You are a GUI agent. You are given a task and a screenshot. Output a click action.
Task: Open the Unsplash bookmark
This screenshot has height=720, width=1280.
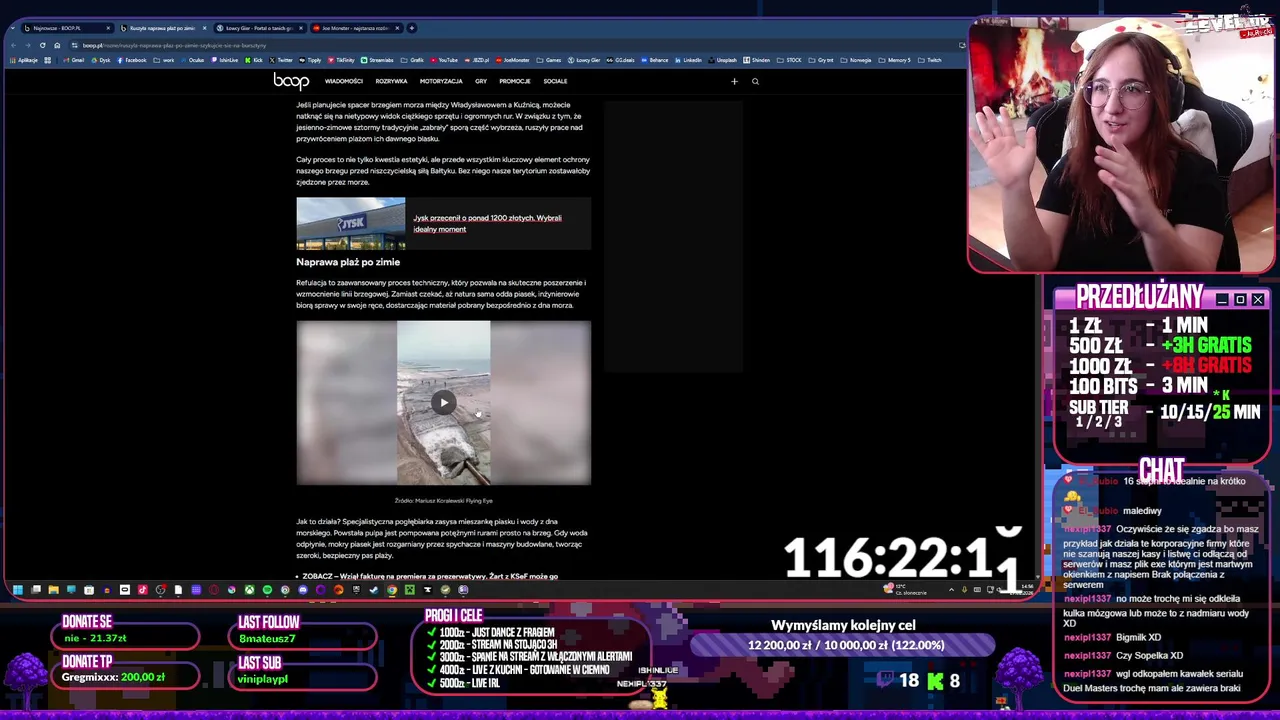click(722, 60)
